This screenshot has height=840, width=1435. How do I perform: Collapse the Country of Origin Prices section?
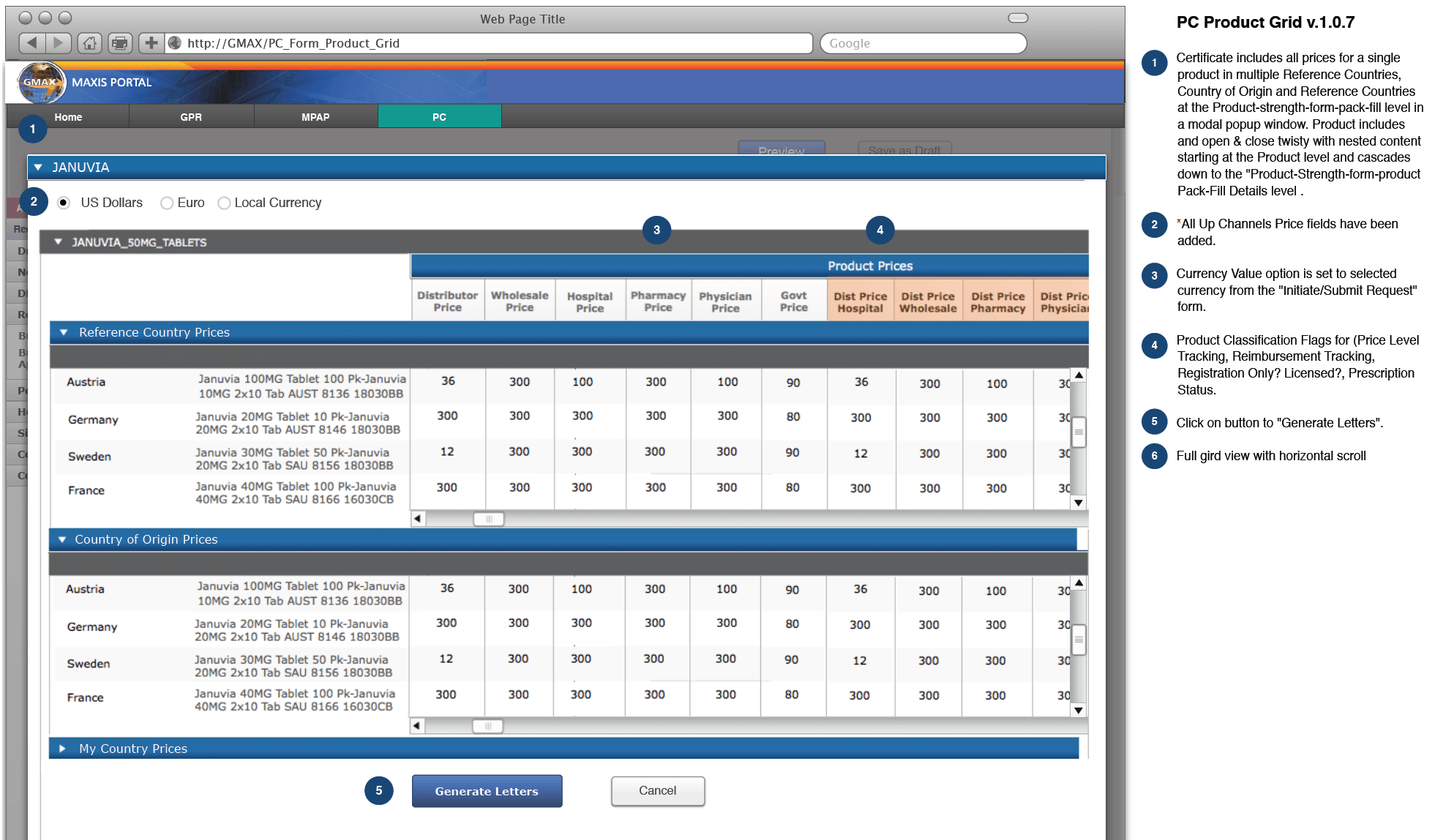pos(61,539)
